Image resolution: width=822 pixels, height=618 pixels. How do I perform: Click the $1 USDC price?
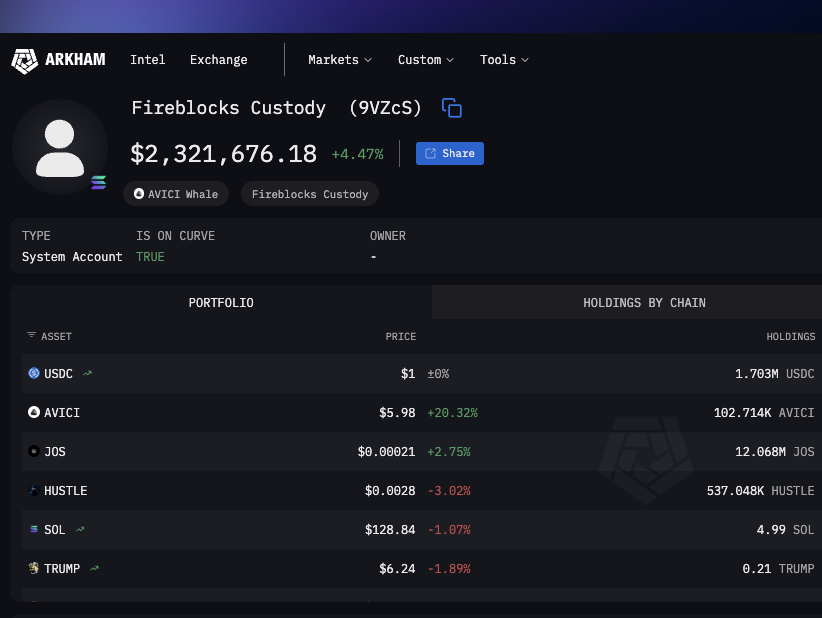click(x=408, y=374)
